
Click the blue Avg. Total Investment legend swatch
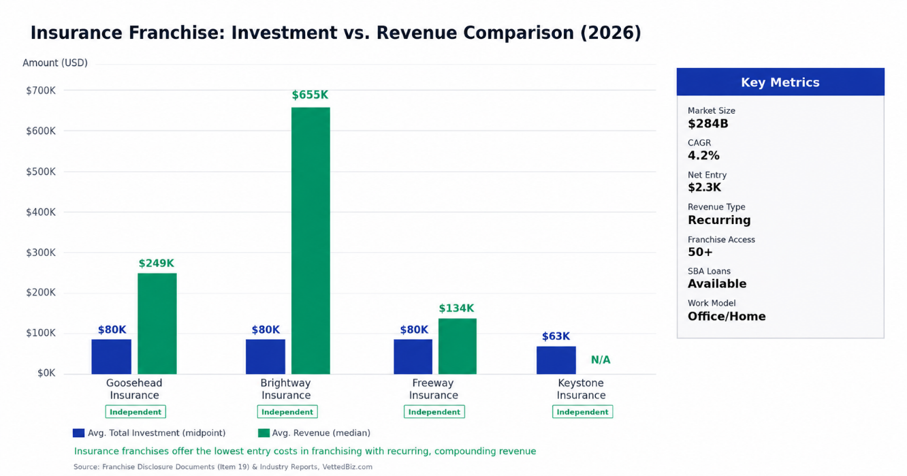[79, 433]
